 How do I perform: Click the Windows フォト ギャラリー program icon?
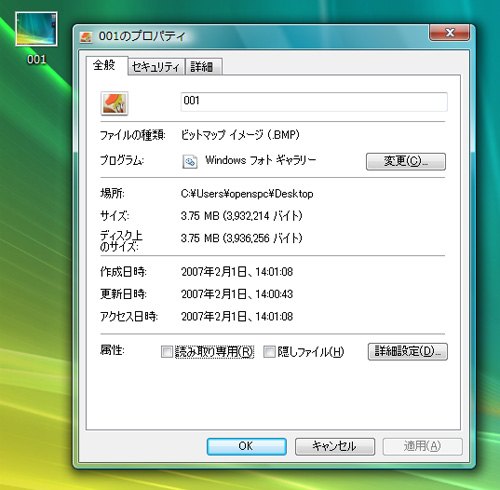point(190,162)
